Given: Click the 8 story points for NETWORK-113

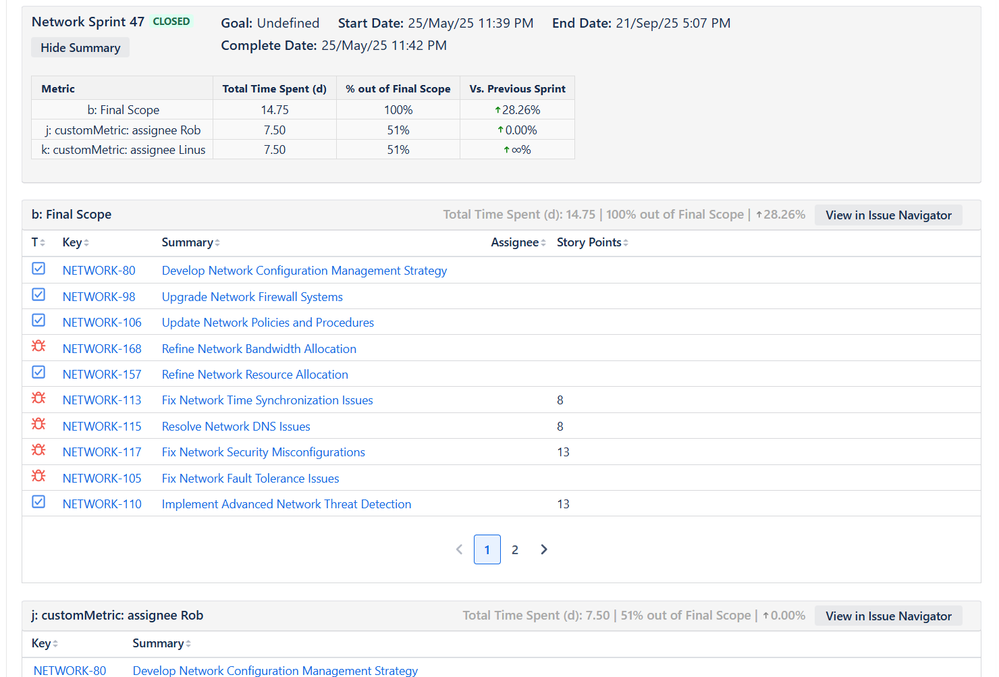Looking at the screenshot, I should tap(560, 400).
